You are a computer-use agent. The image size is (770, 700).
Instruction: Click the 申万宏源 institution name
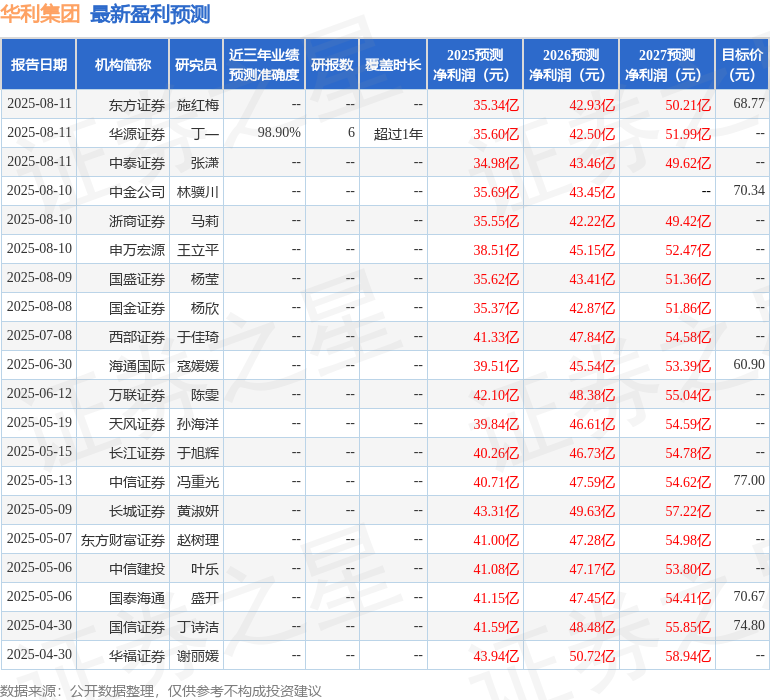coord(137,249)
